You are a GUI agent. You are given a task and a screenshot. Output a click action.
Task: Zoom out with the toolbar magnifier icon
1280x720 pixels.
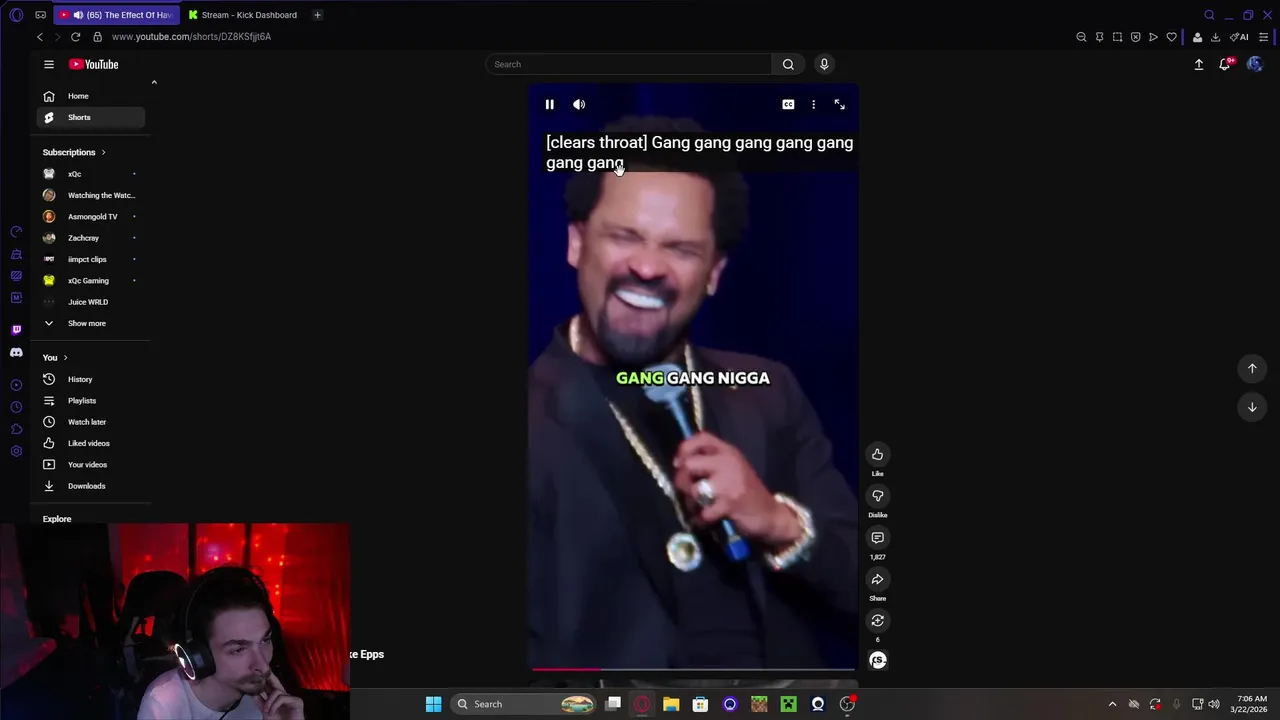[x=1081, y=37]
